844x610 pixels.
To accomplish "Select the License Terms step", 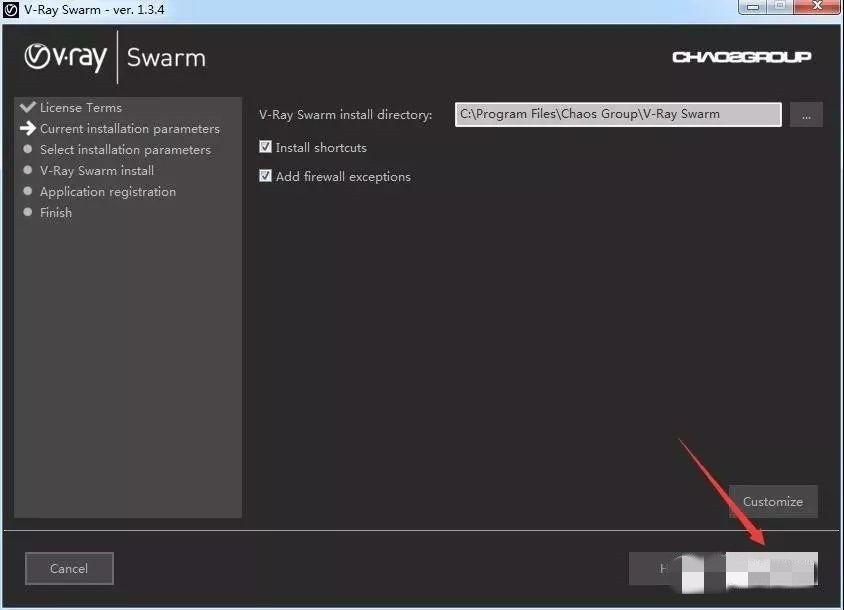I will pyautogui.click(x=80, y=107).
